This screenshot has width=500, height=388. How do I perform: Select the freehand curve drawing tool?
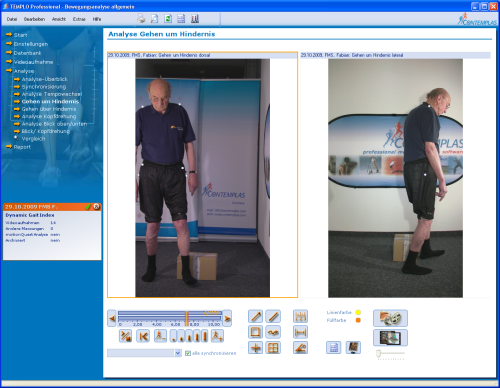point(273,332)
